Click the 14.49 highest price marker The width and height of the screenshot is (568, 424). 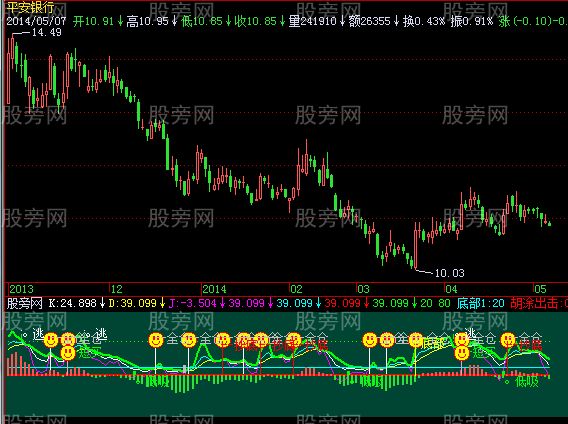(47, 32)
